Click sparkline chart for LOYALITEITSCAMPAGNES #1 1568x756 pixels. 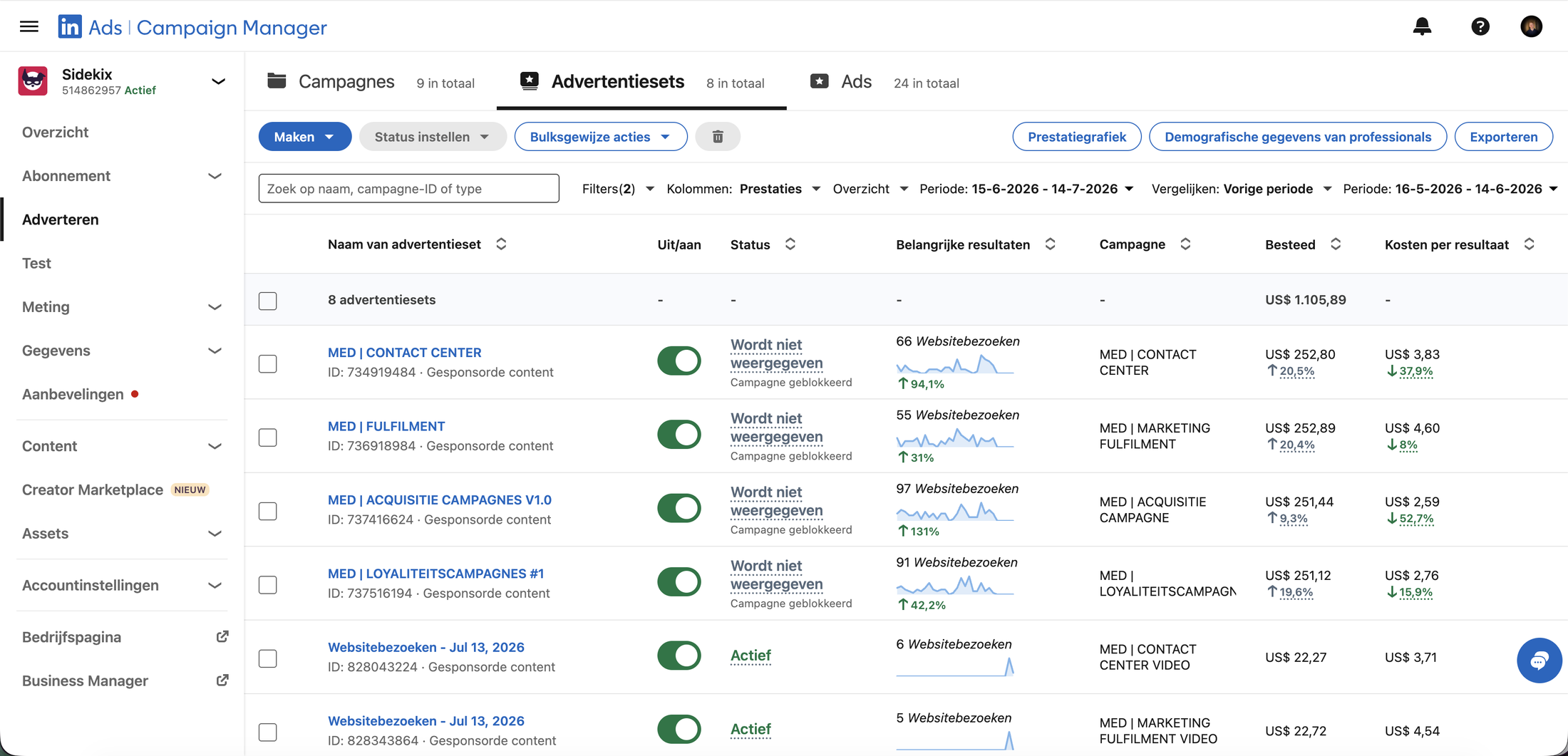click(955, 585)
